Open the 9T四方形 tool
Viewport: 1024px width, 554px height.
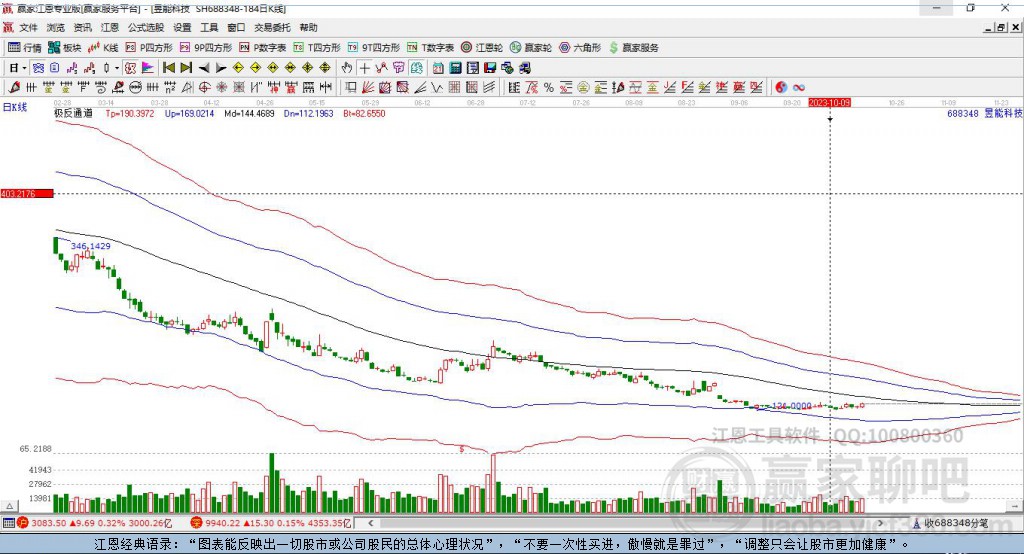coord(374,48)
